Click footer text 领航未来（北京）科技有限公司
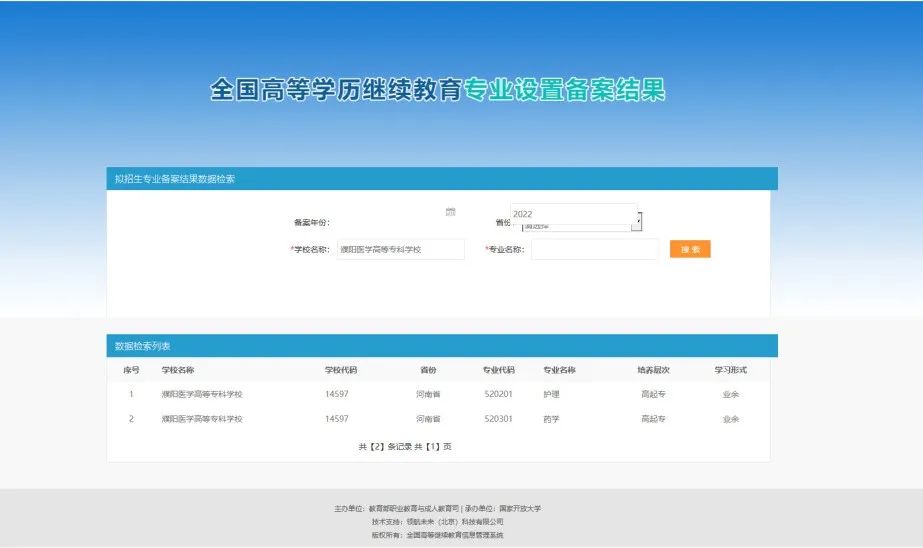This screenshot has width=923, height=548. pos(454,522)
